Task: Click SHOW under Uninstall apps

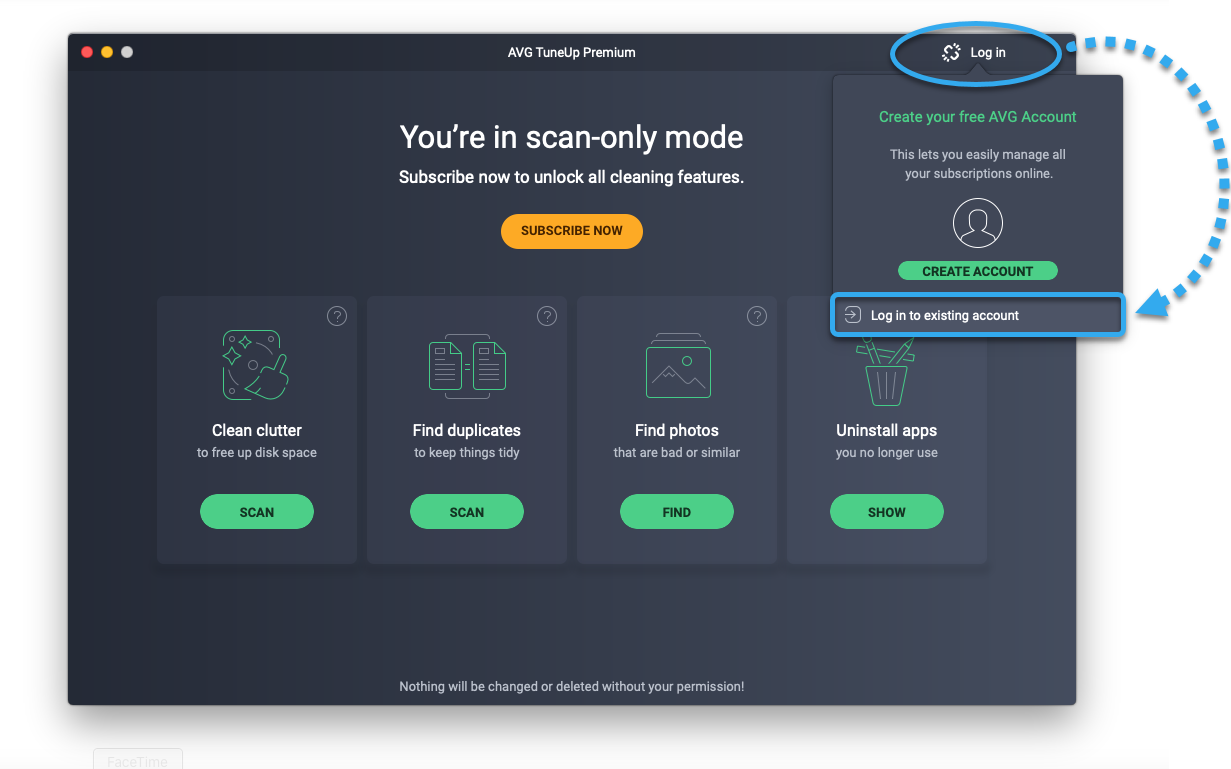Action: click(x=887, y=512)
